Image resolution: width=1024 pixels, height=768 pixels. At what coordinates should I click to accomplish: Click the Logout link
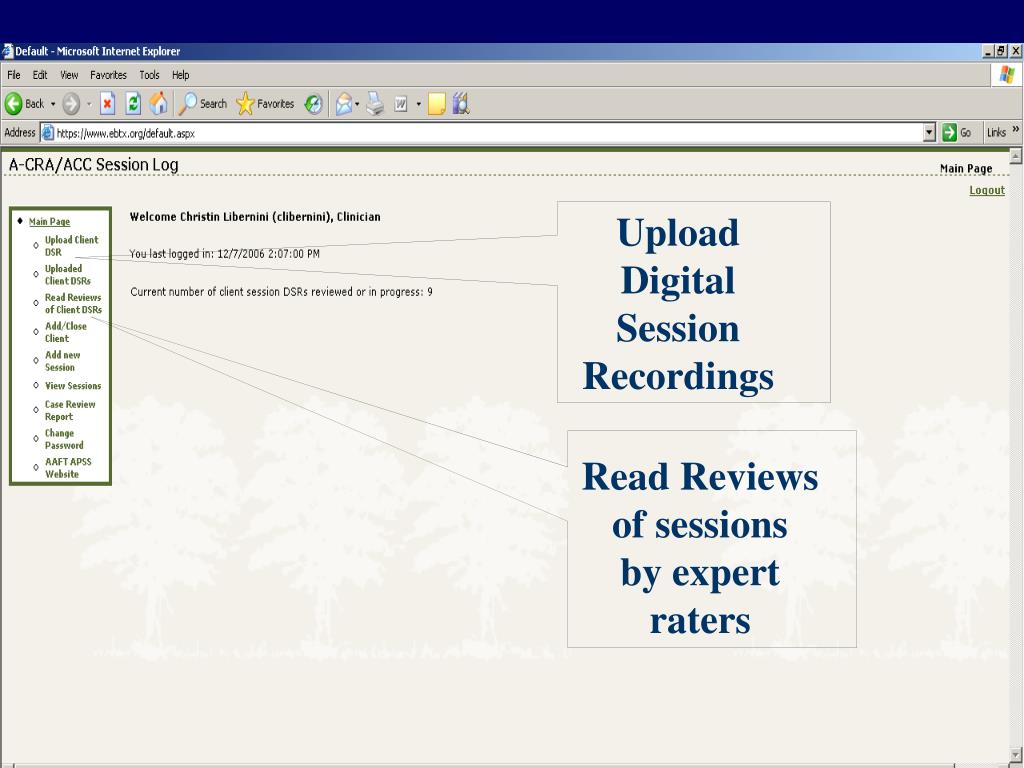pyautogui.click(x=987, y=190)
